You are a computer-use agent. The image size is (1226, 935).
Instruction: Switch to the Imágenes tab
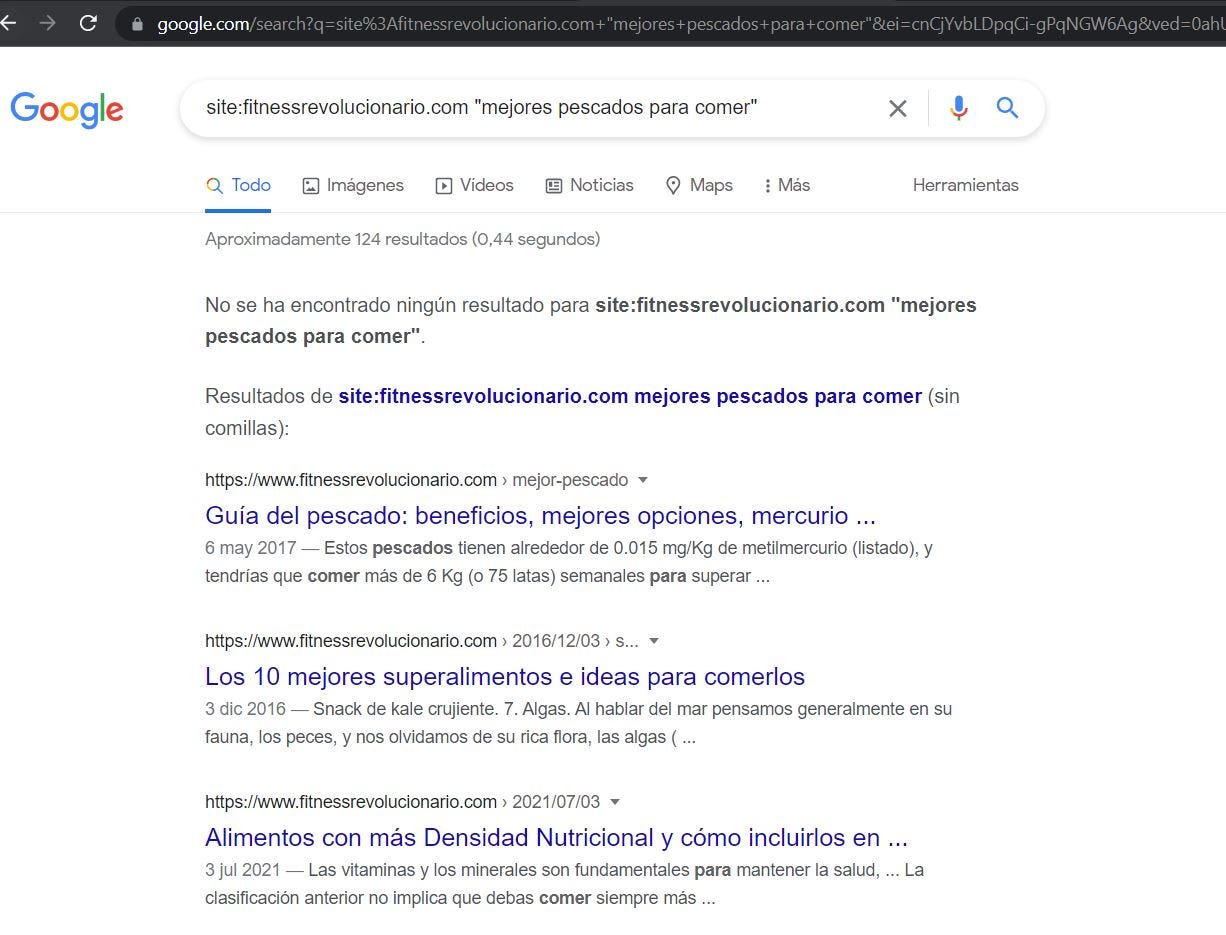353,185
